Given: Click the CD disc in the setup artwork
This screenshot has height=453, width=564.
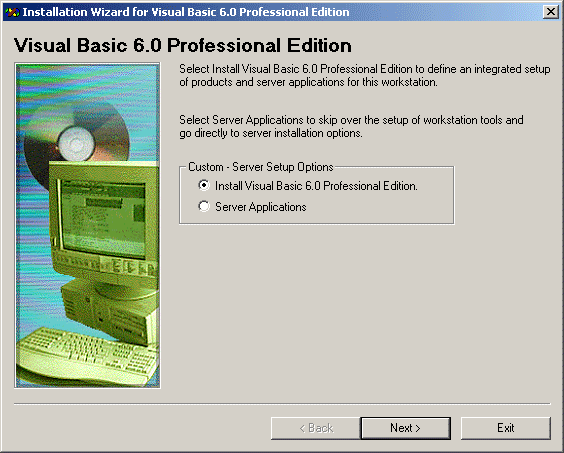Looking at the screenshot, I should [x=76, y=144].
